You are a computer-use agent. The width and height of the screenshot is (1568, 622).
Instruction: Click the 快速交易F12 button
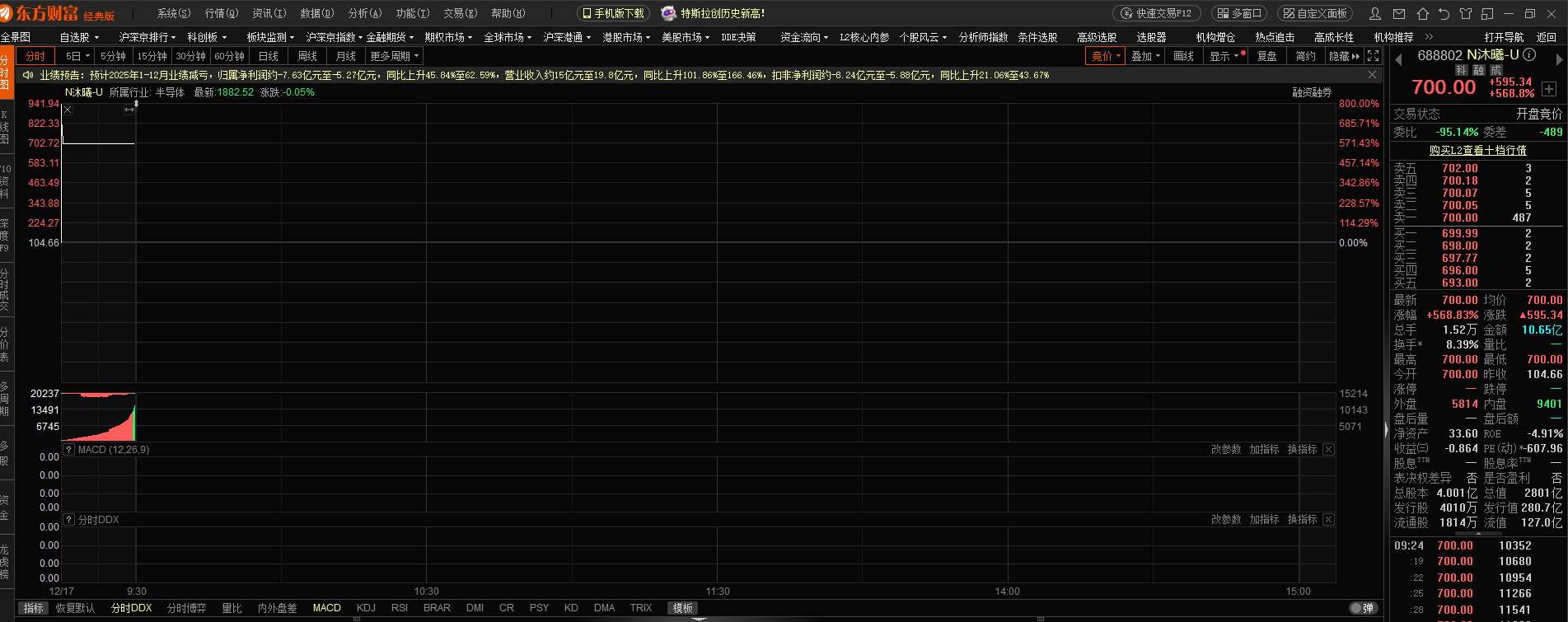(1157, 14)
